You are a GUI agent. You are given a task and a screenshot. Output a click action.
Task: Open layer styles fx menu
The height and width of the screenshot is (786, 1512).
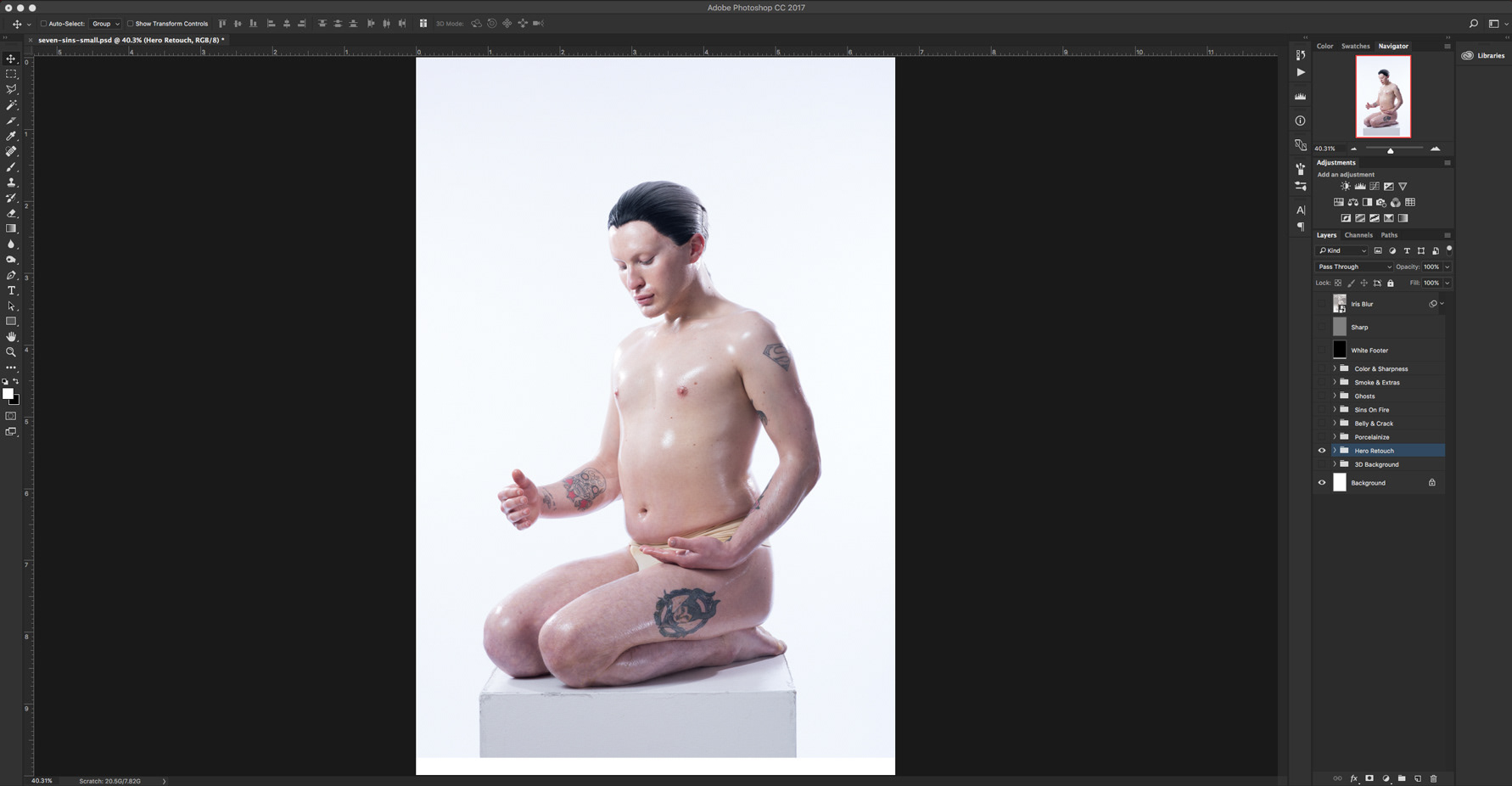click(x=1353, y=778)
